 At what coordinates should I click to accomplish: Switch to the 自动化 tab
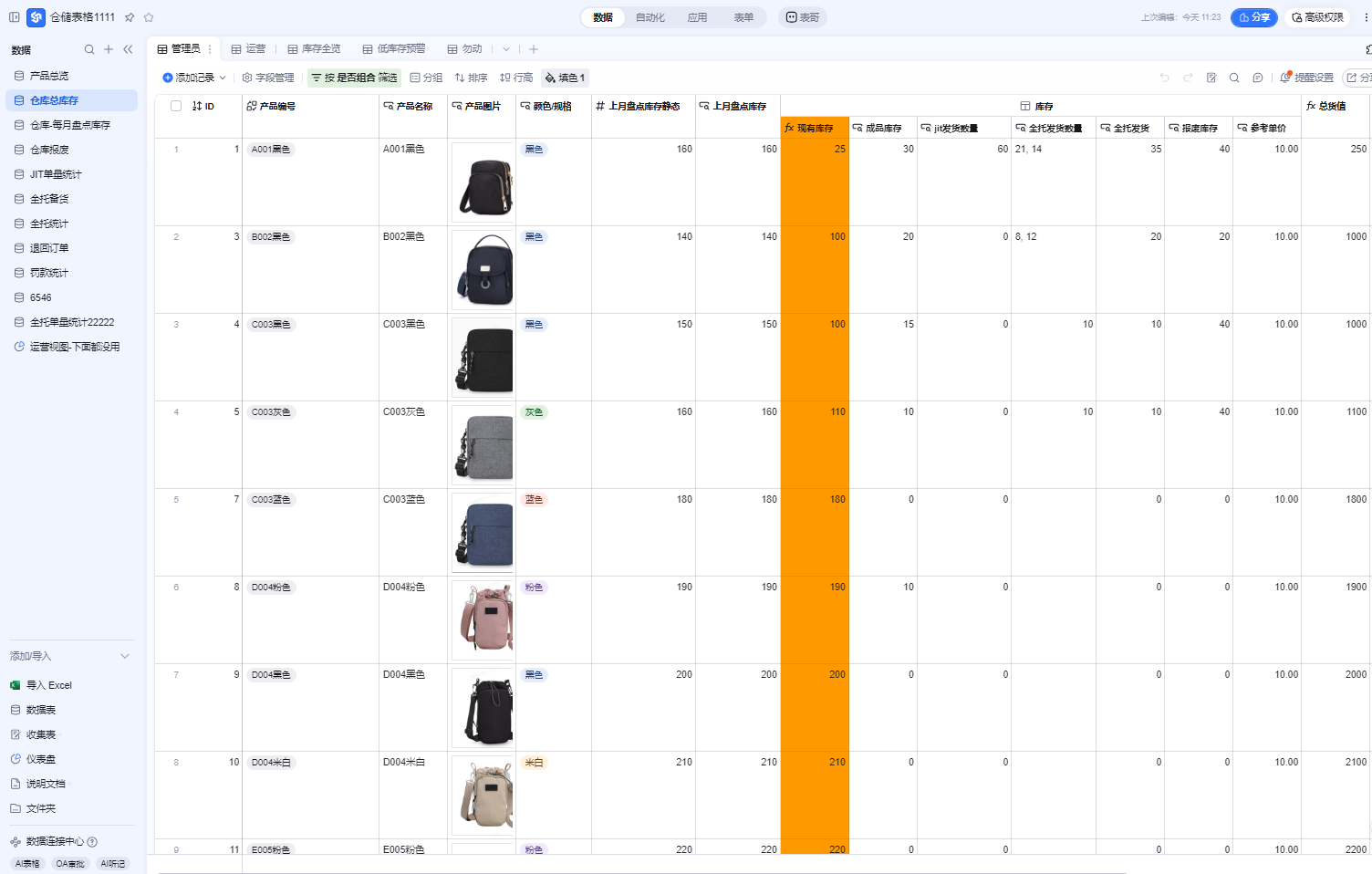tap(650, 17)
